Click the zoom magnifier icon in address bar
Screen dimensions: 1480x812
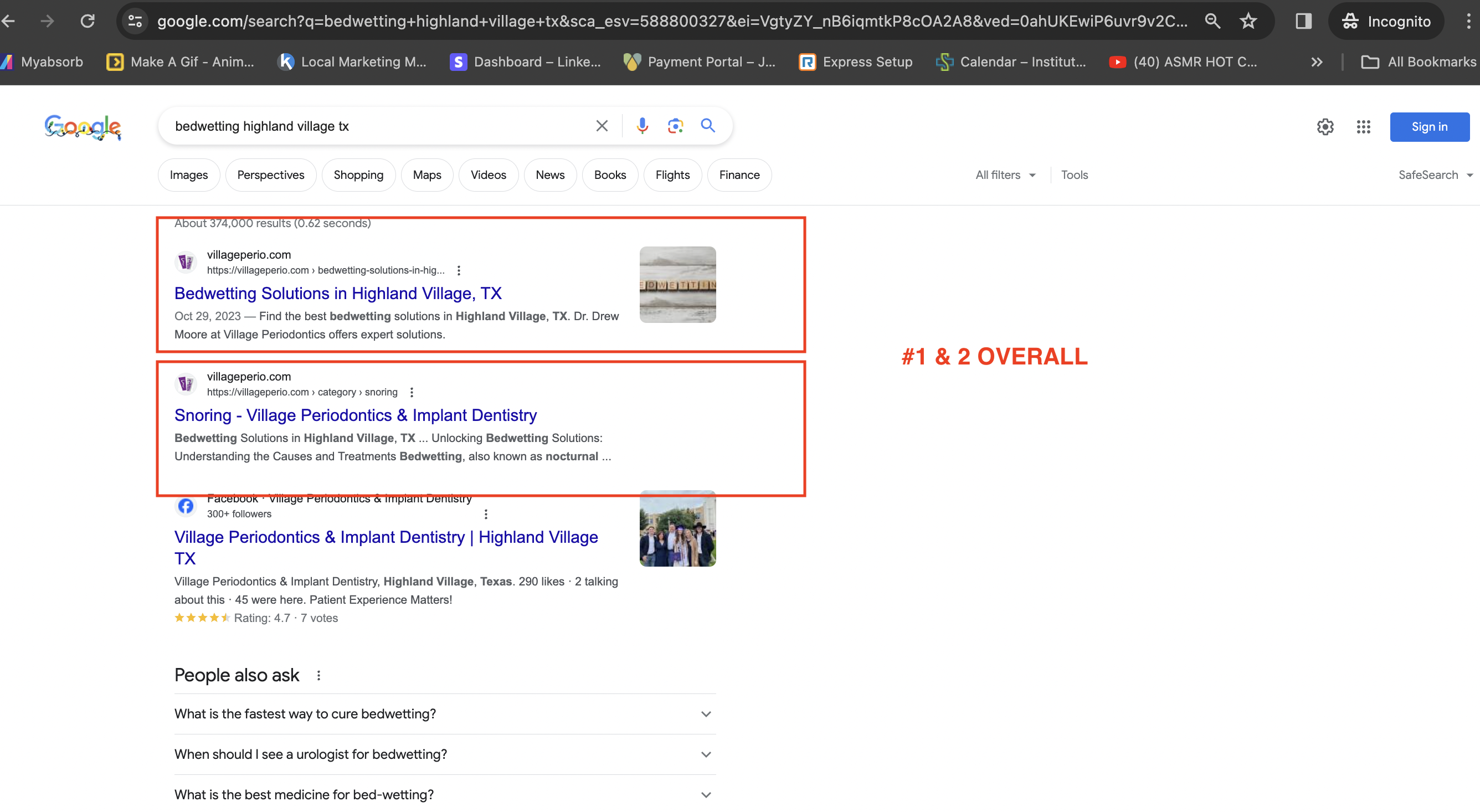pyautogui.click(x=1212, y=21)
